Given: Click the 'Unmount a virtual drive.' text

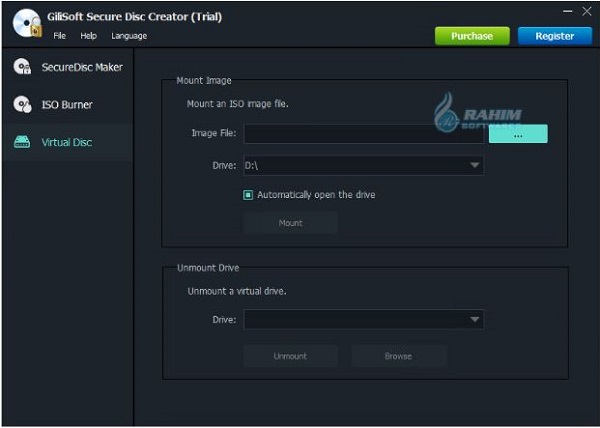Looking at the screenshot, I should [237, 291].
